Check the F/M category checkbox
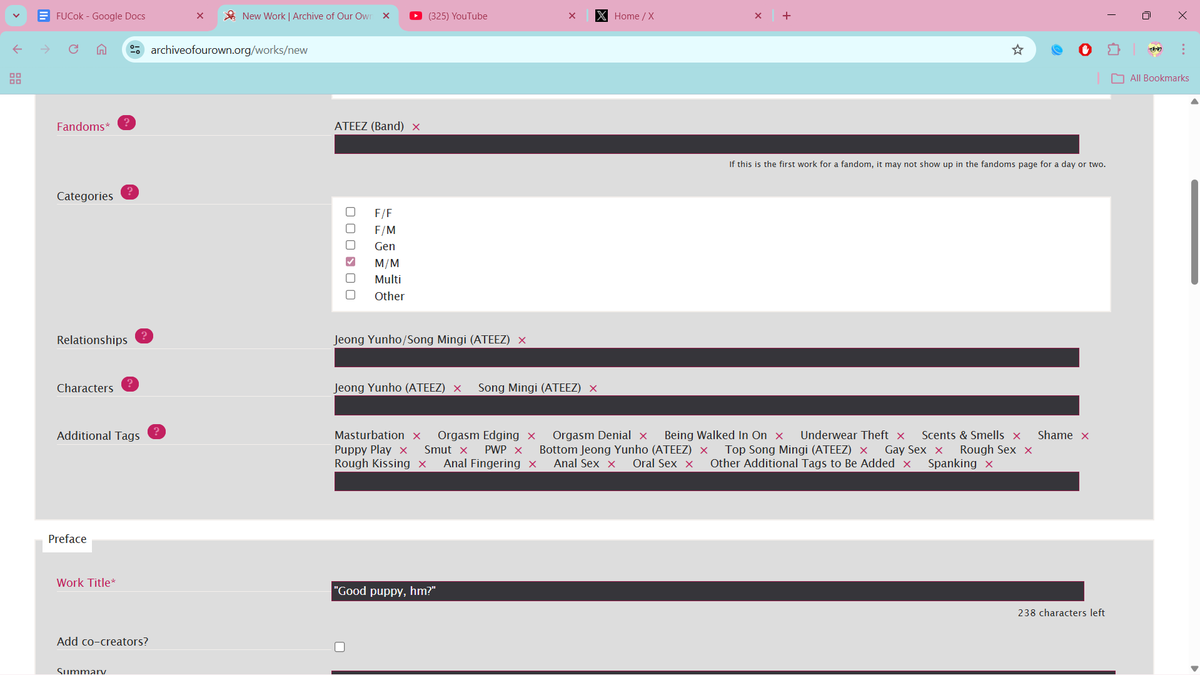 350,229
